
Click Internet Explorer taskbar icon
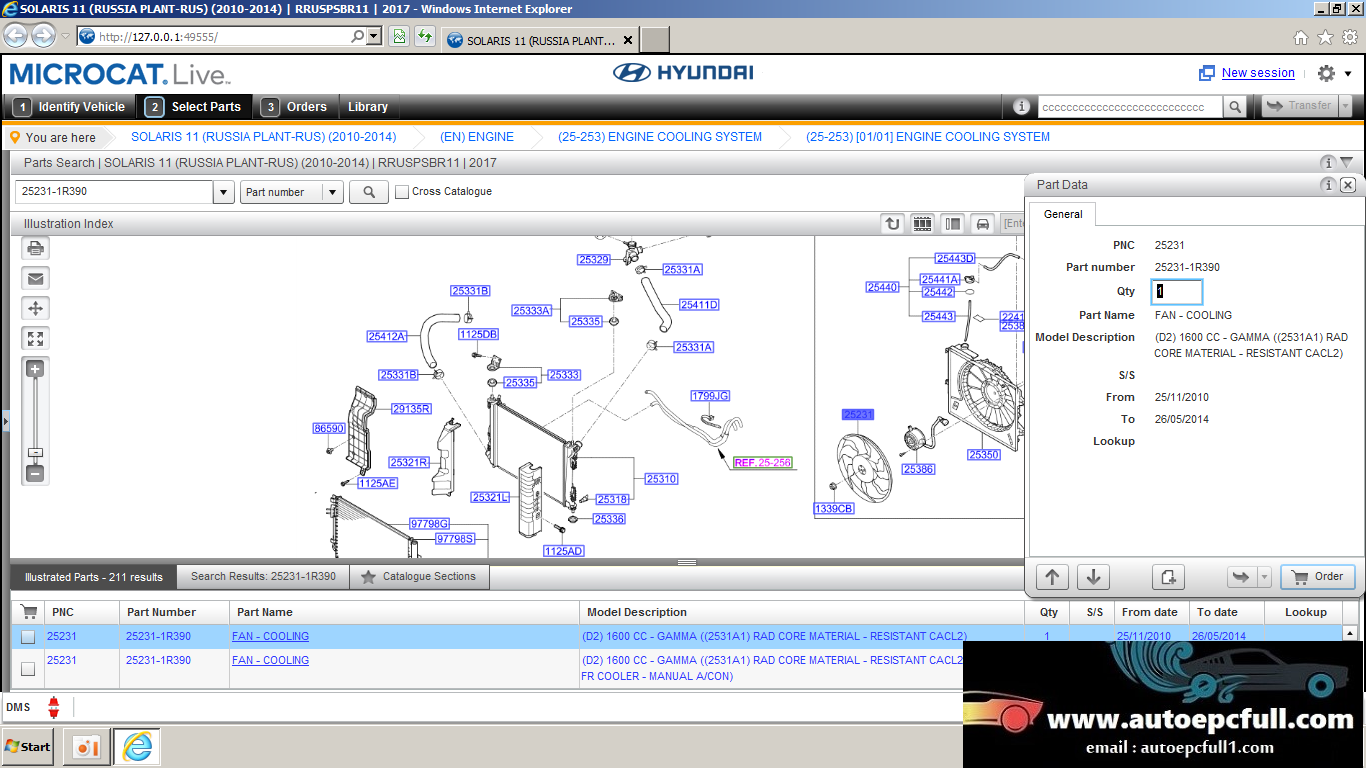137,747
